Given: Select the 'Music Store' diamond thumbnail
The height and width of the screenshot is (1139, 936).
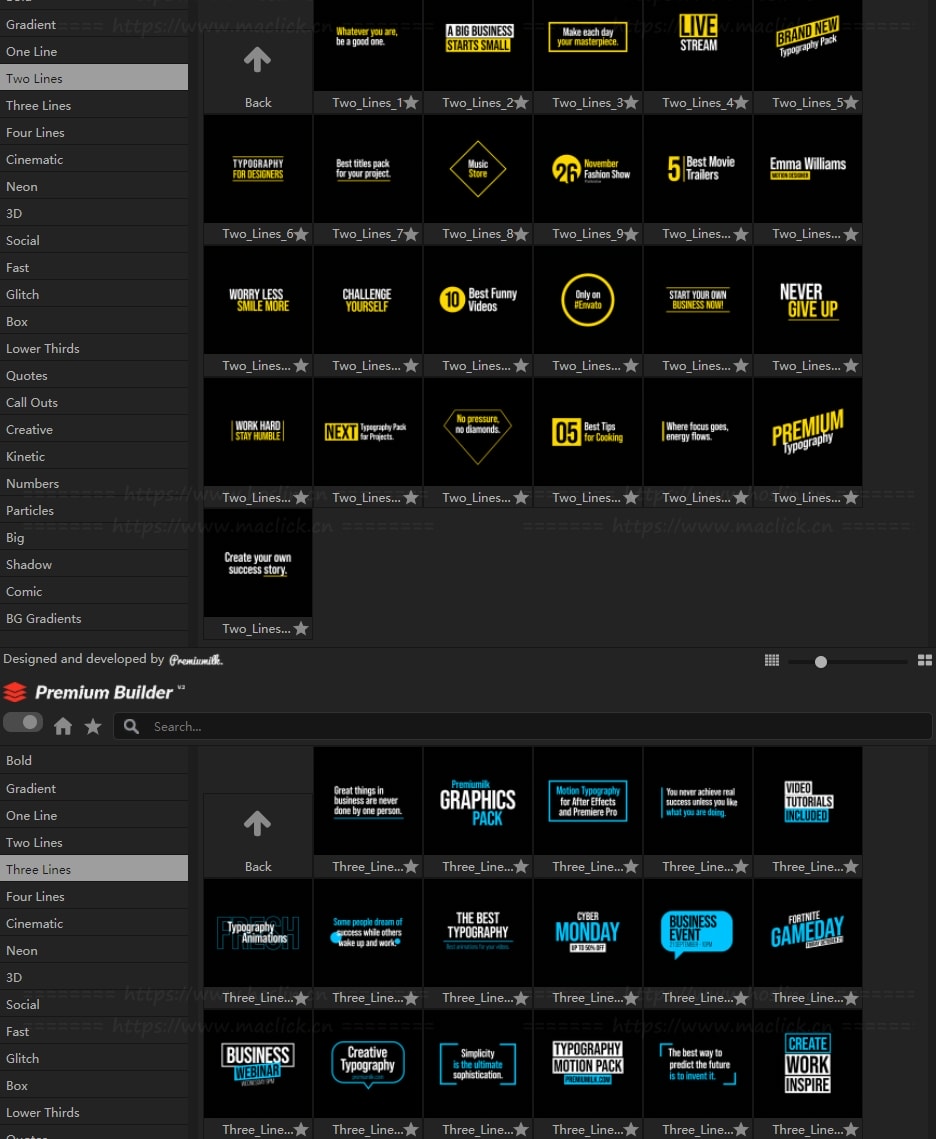Looking at the screenshot, I should 478,169.
